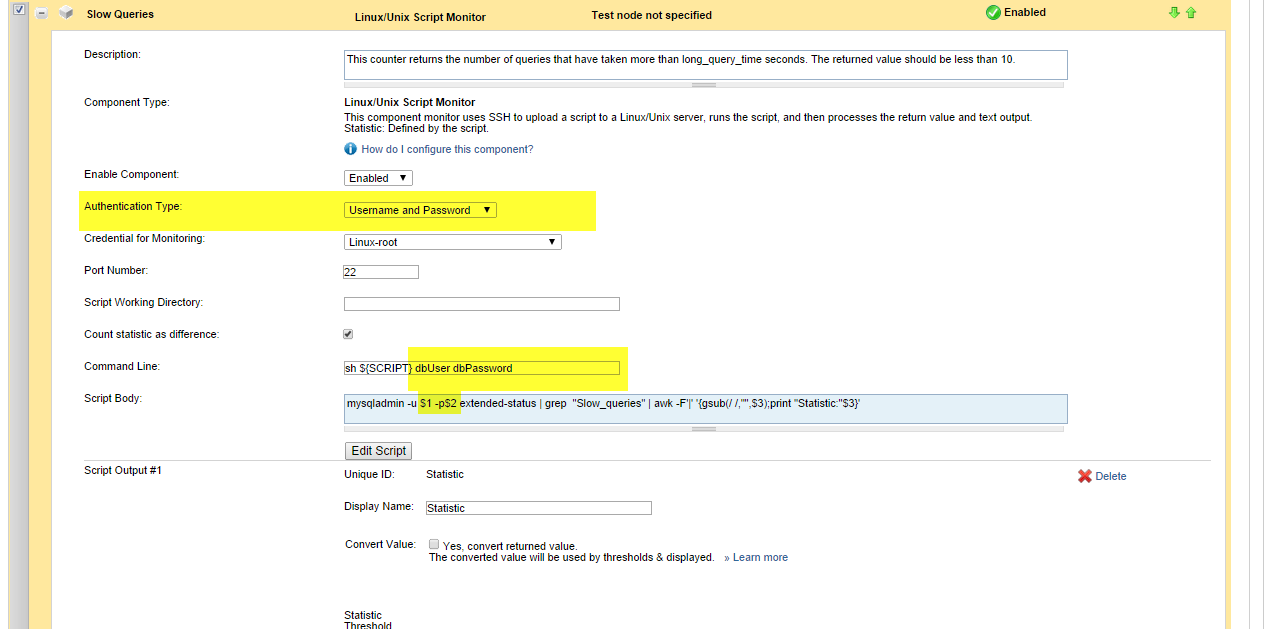Click the scrollbar beneath the Script Body
Image resolution: width=1269 pixels, height=629 pixels.
703,428
